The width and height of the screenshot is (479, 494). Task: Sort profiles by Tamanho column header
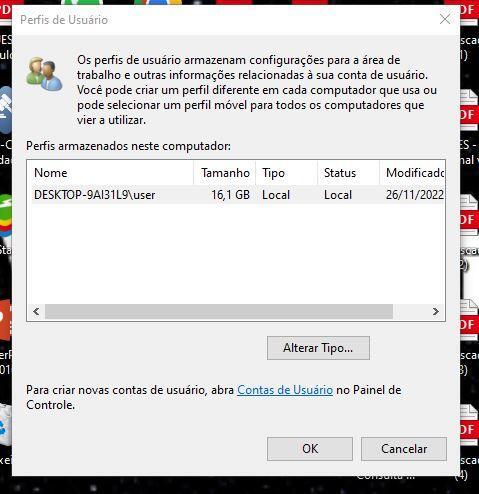pyautogui.click(x=224, y=173)
